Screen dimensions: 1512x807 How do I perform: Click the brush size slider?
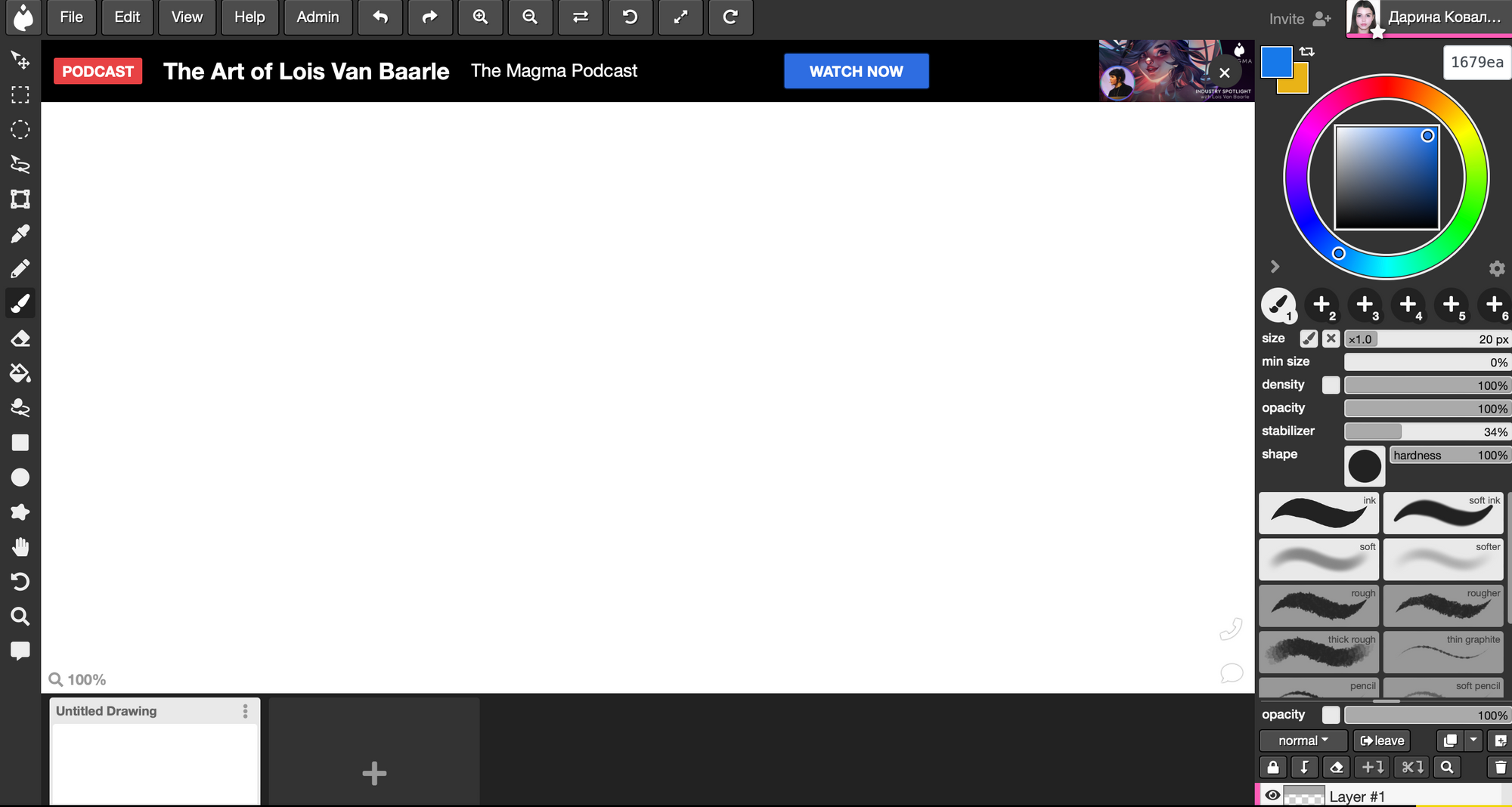1427,339
